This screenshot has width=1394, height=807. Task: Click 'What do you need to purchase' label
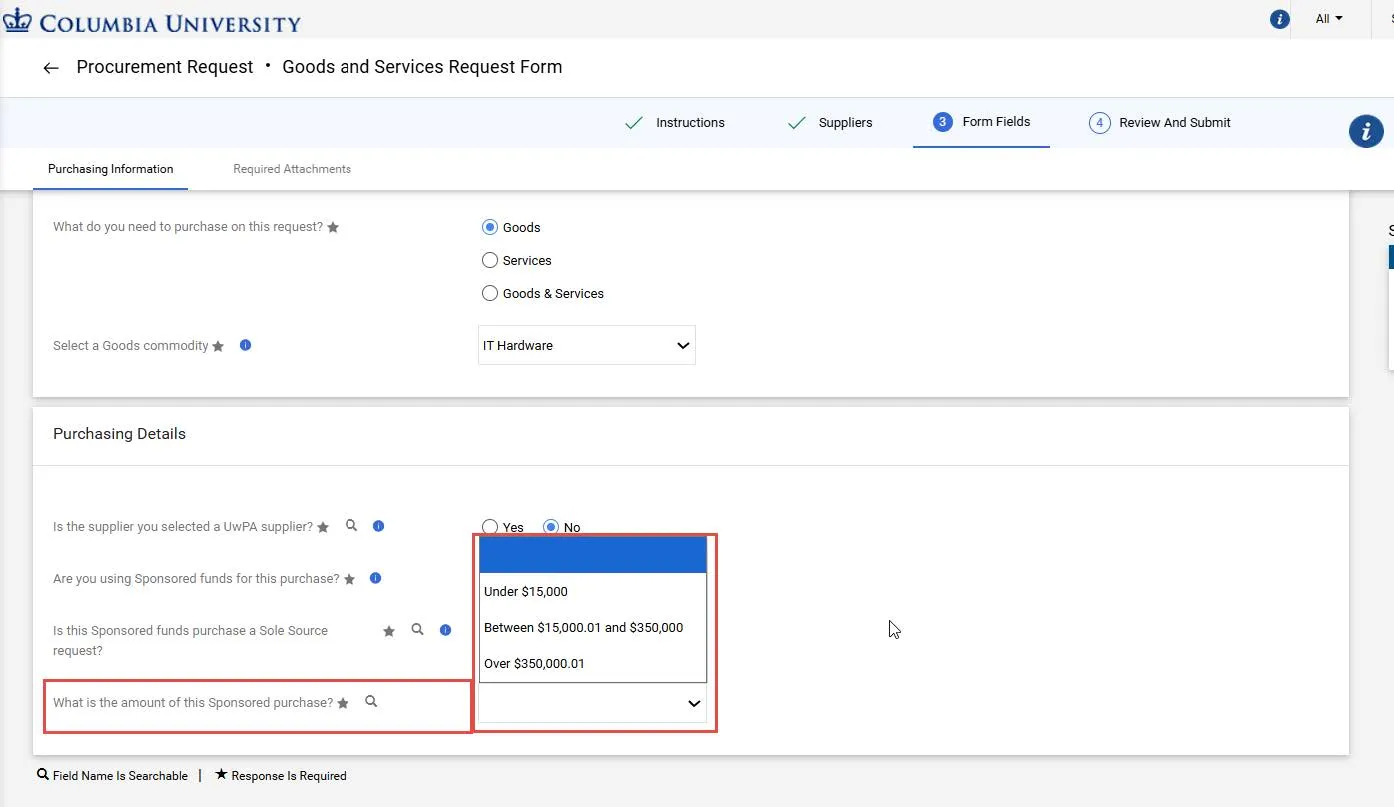(188, 227)
